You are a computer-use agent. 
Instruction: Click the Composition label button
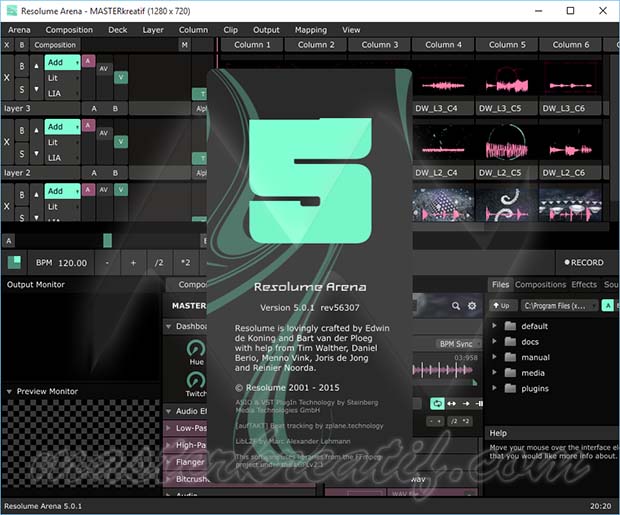(x=55, y=45)
